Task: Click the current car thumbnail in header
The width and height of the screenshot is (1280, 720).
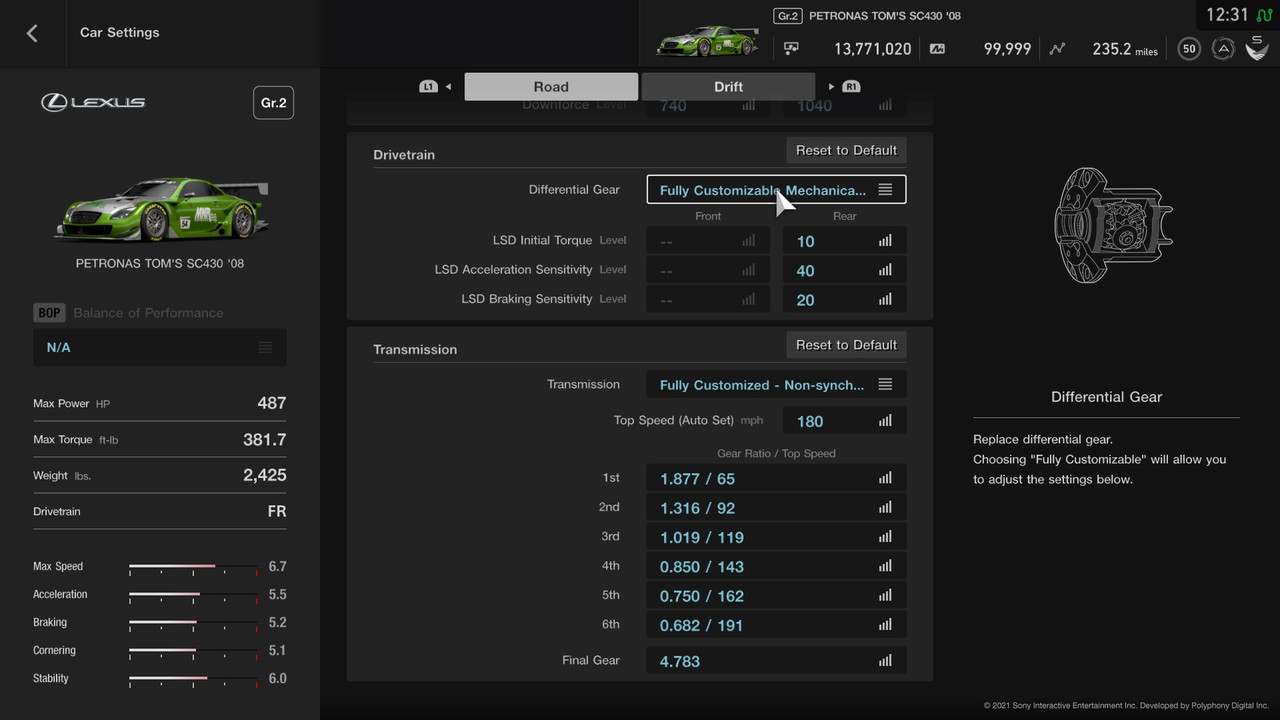Action: click(708, 41)
